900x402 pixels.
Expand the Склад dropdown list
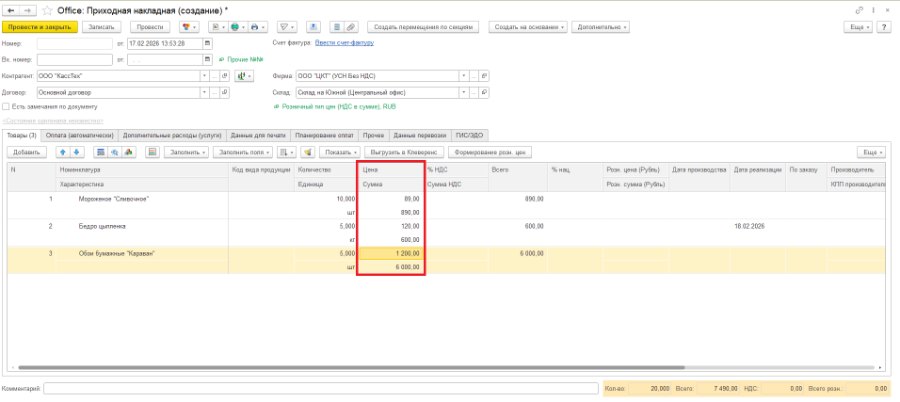(x=464, y=92)
